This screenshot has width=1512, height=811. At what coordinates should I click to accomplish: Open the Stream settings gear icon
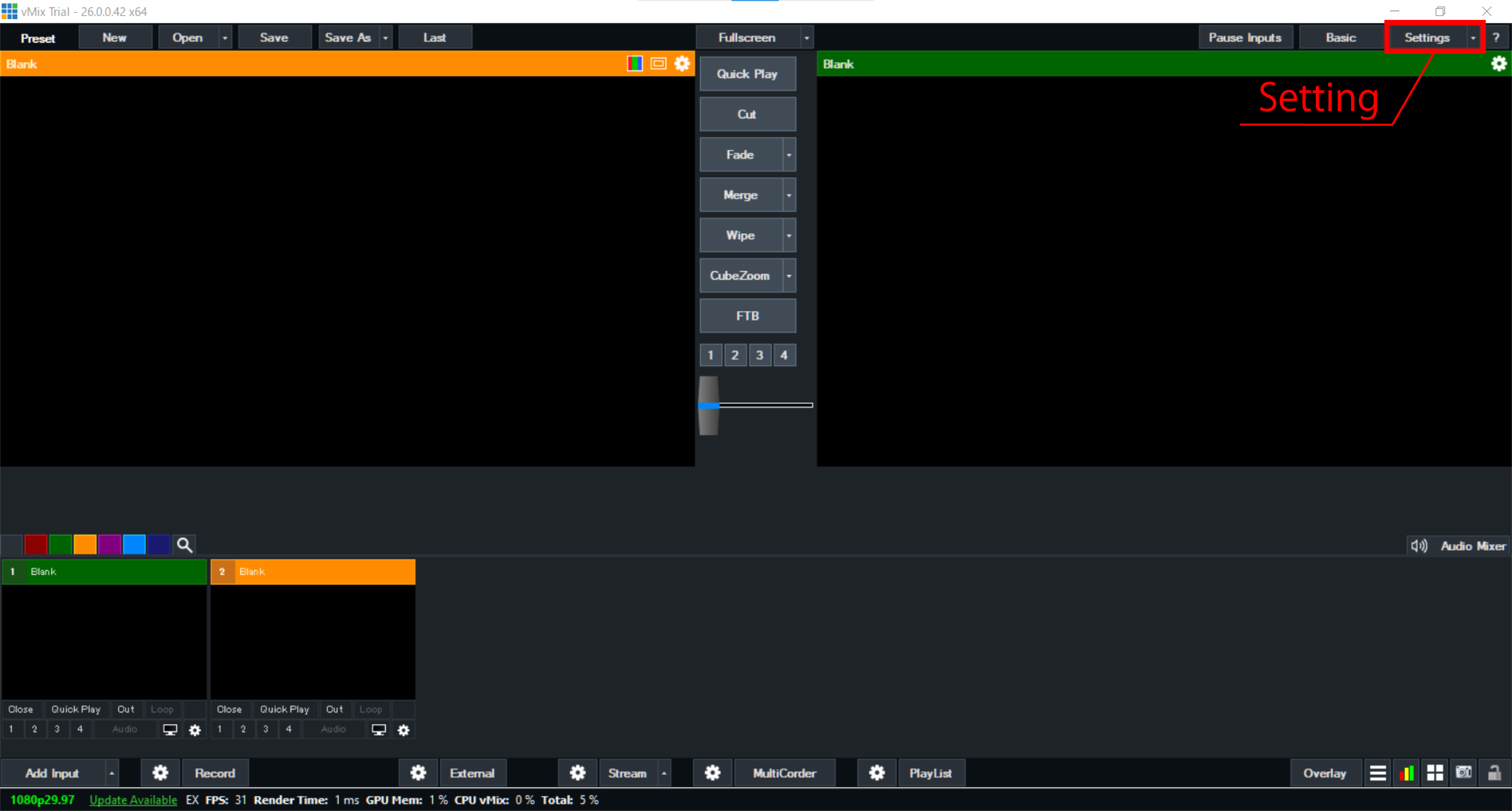578,773
